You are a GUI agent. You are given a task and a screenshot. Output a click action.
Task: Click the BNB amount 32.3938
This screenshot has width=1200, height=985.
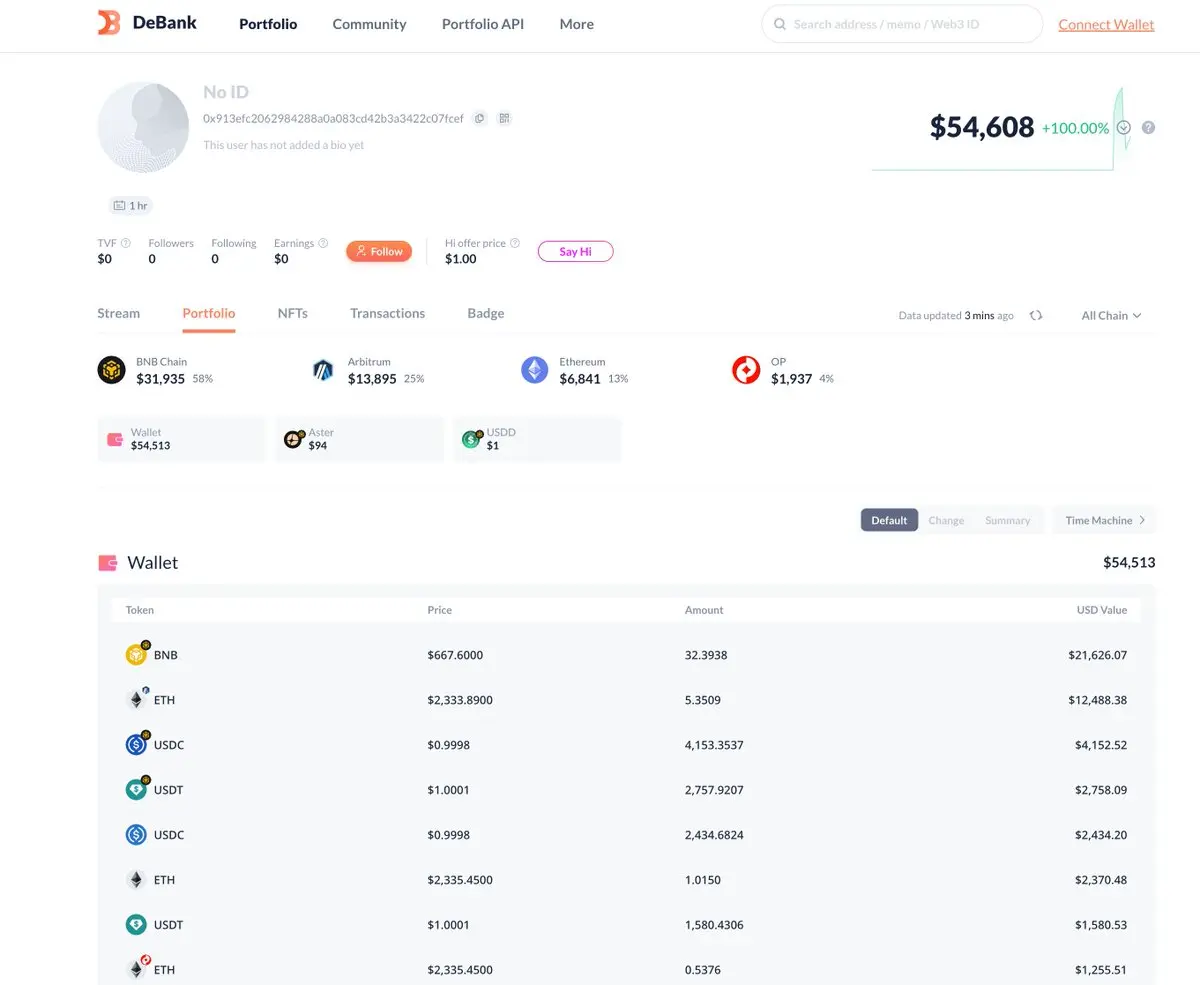tap(706, 655)
